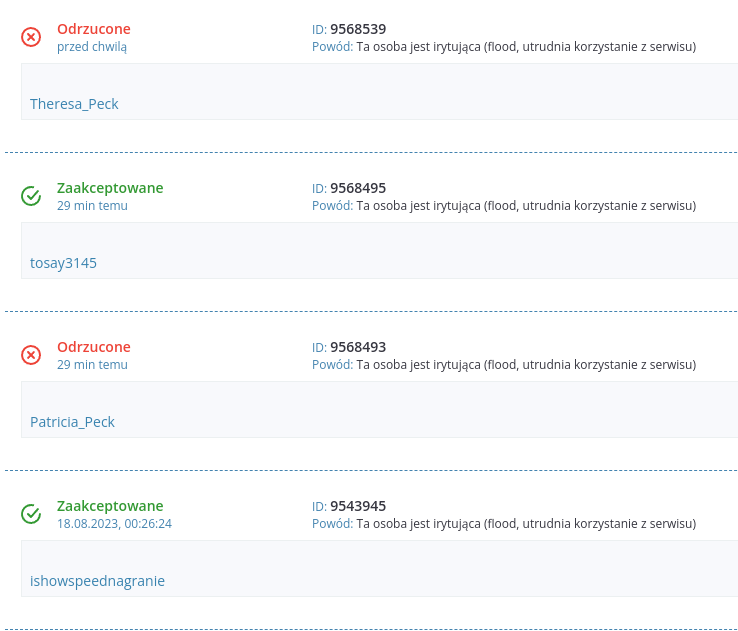Click the Zaakceptowane status above tosay3145

coord(110,188)
